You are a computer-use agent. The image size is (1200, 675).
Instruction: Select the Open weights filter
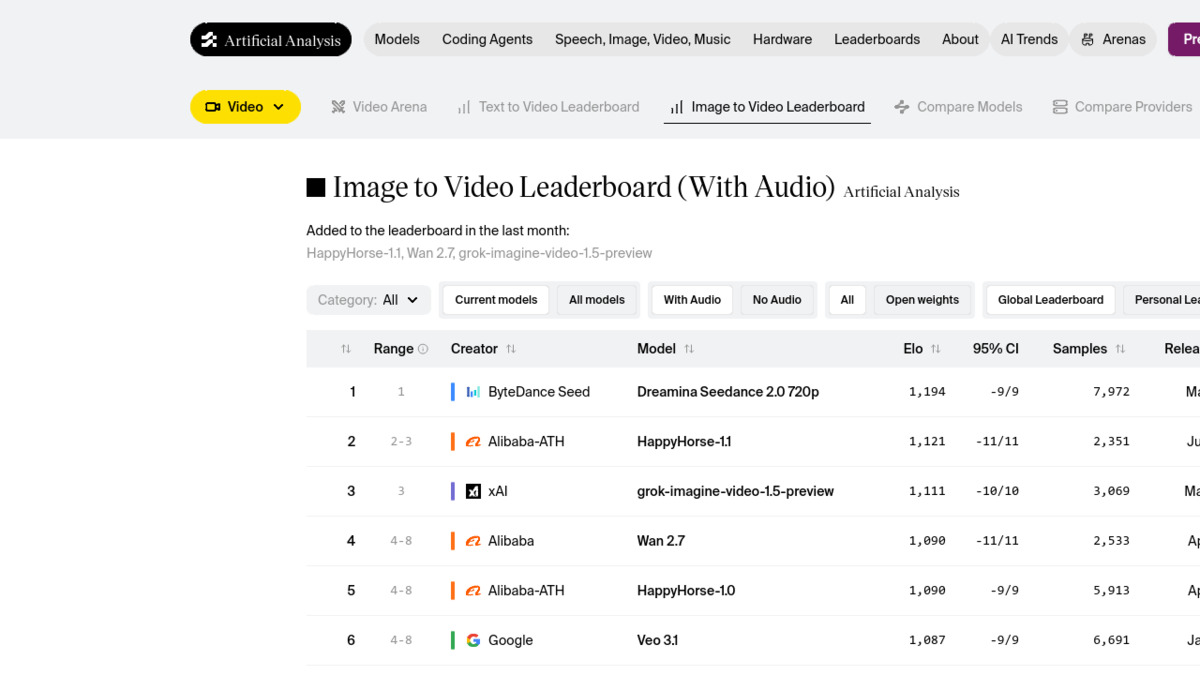coord(922,300)
